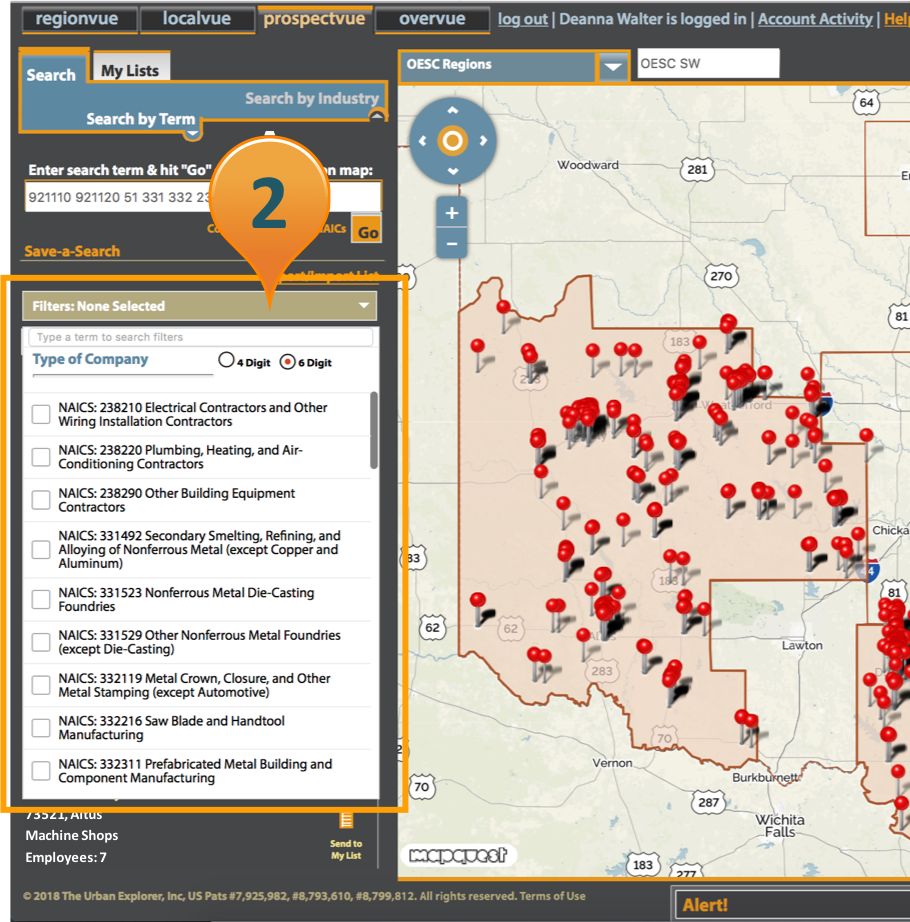Select the 4 Digit radio option
The width and height of the screenshot is (910, 922).
tap(226, 362)
